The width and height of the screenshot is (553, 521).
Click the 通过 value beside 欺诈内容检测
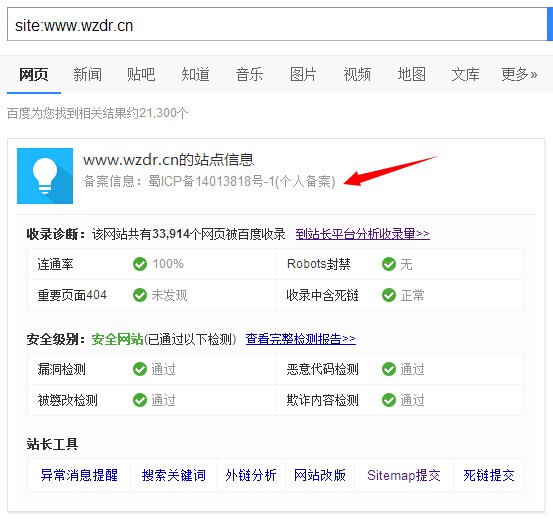412,400
